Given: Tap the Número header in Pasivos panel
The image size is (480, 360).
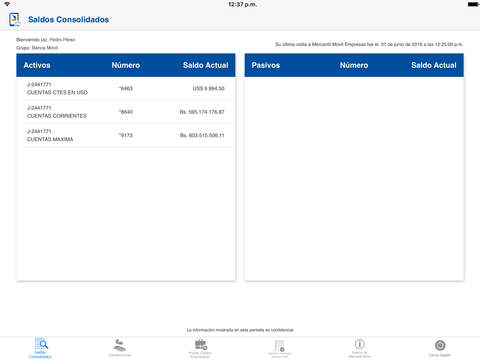Looking at the screenshot, I should coord(354,65).
